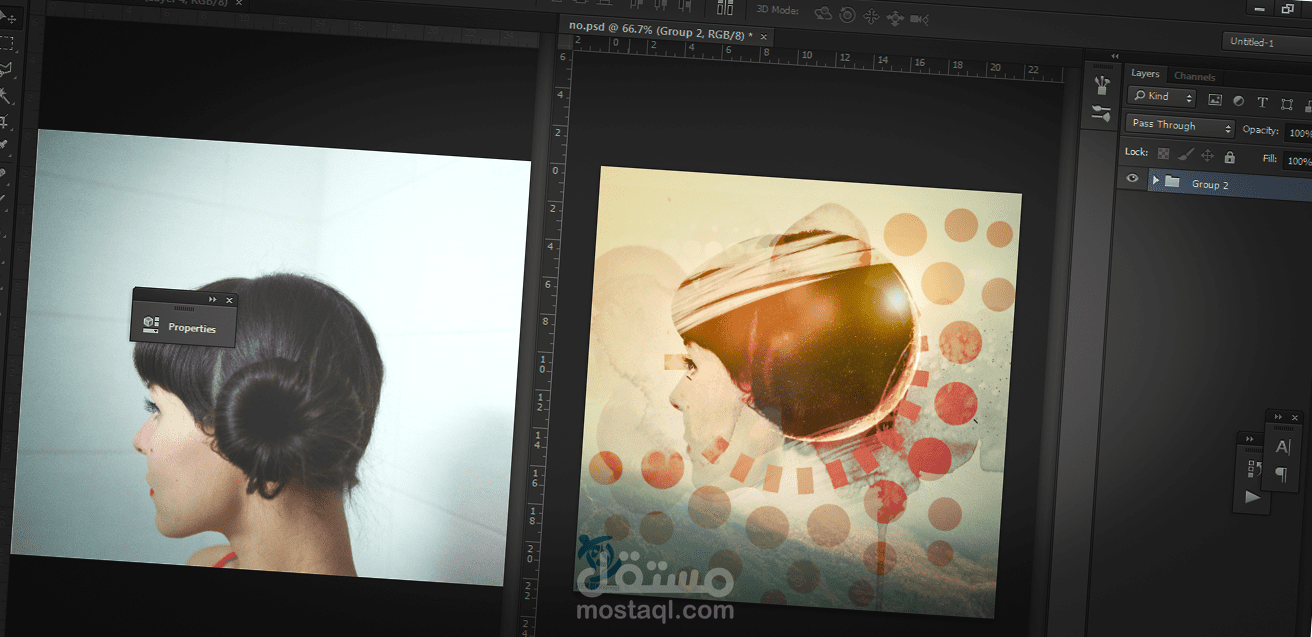Lock transparent pixels icon
Viewport: 1312px width, 637px height.
(1163, 154)
